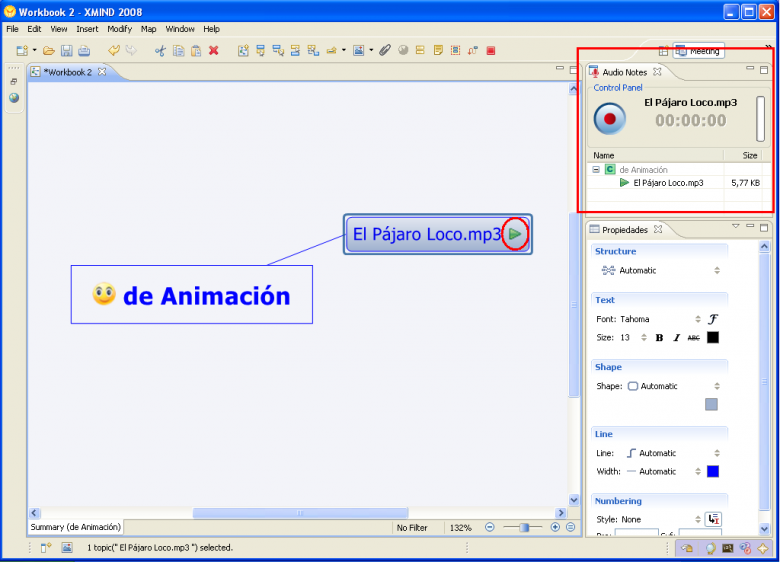Close the Audio Notes view
Viewport: 780px width, 562px height.
(657, 72)
